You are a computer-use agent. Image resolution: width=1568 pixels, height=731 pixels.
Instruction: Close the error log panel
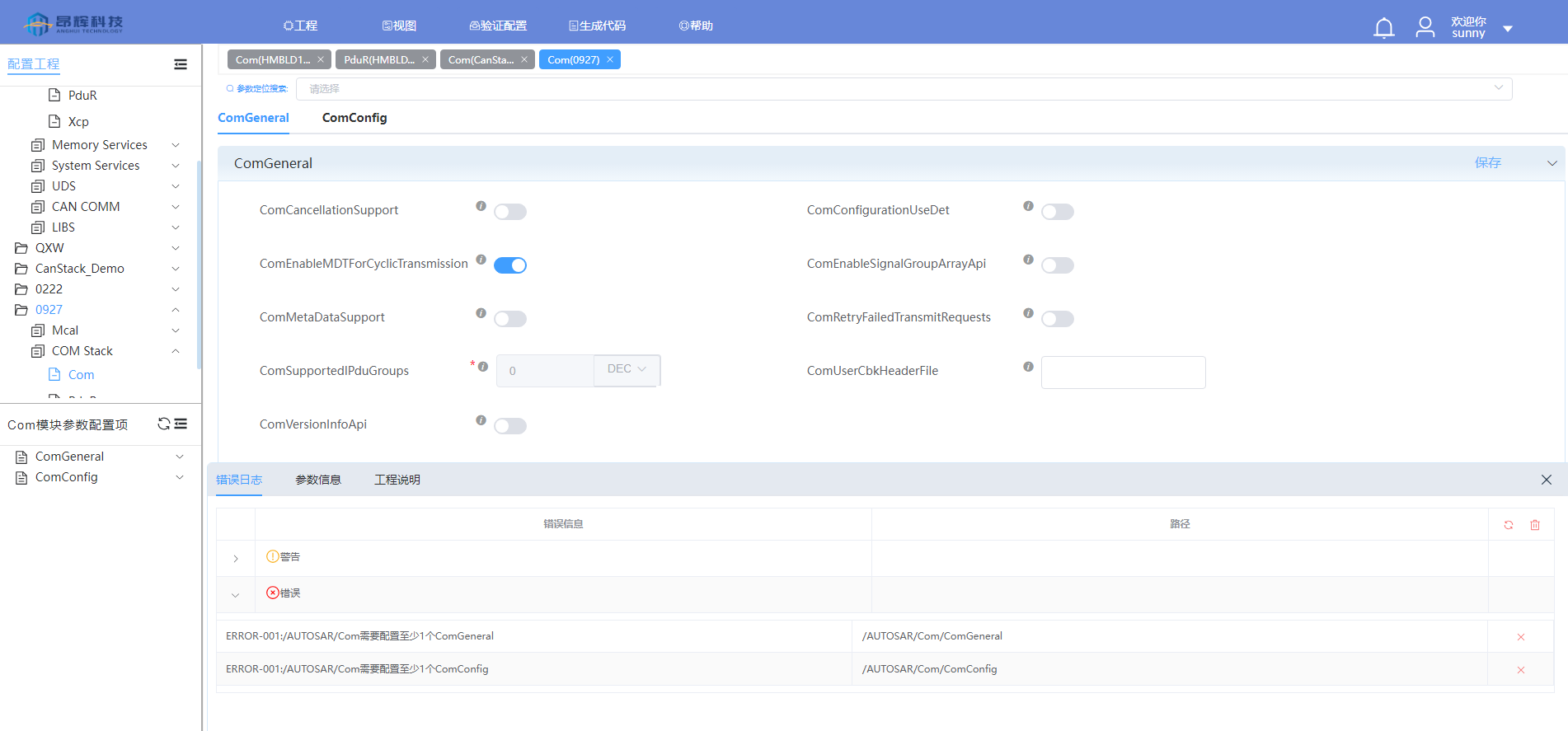(1547, 480)
